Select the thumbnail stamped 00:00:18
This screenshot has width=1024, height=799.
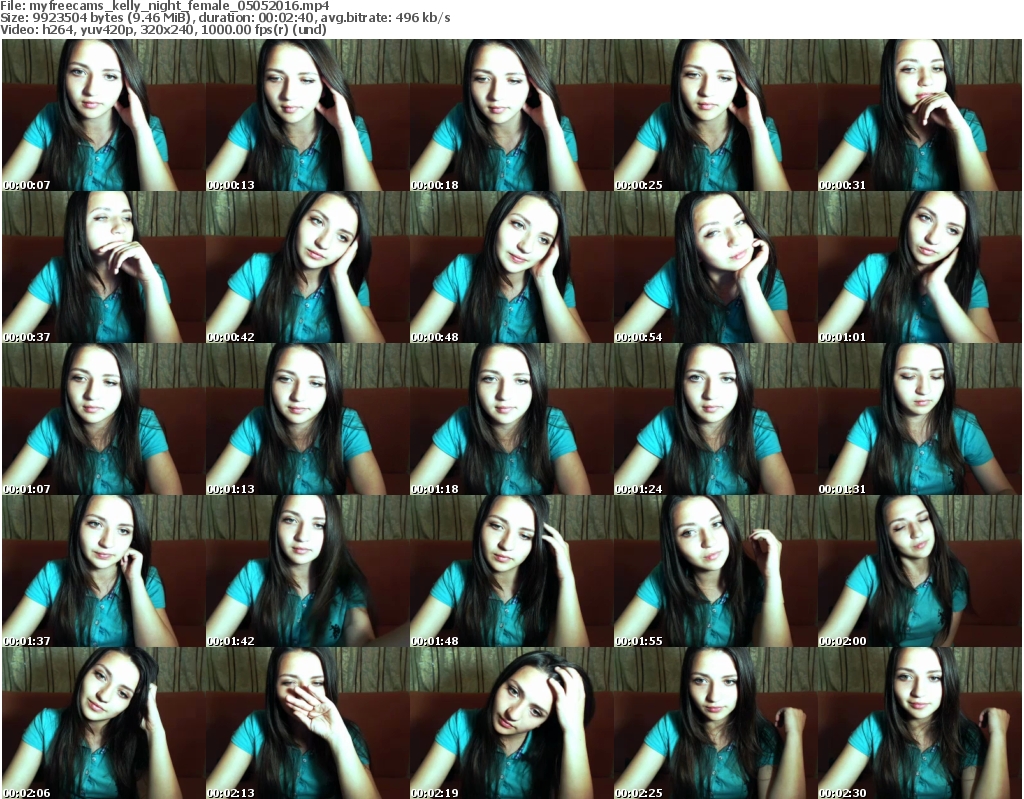click(x=511, y=115)
